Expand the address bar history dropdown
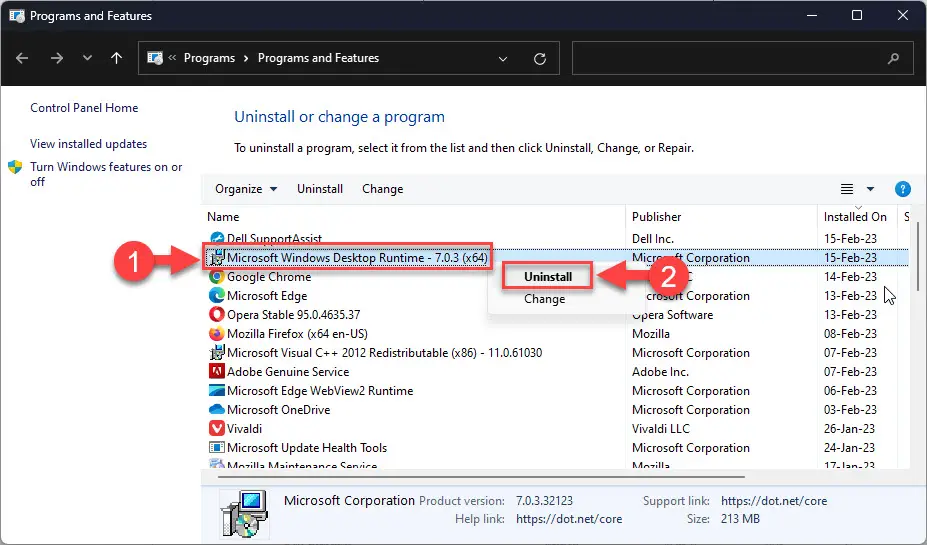Screen dimensions: 927x545 point(503,59)
